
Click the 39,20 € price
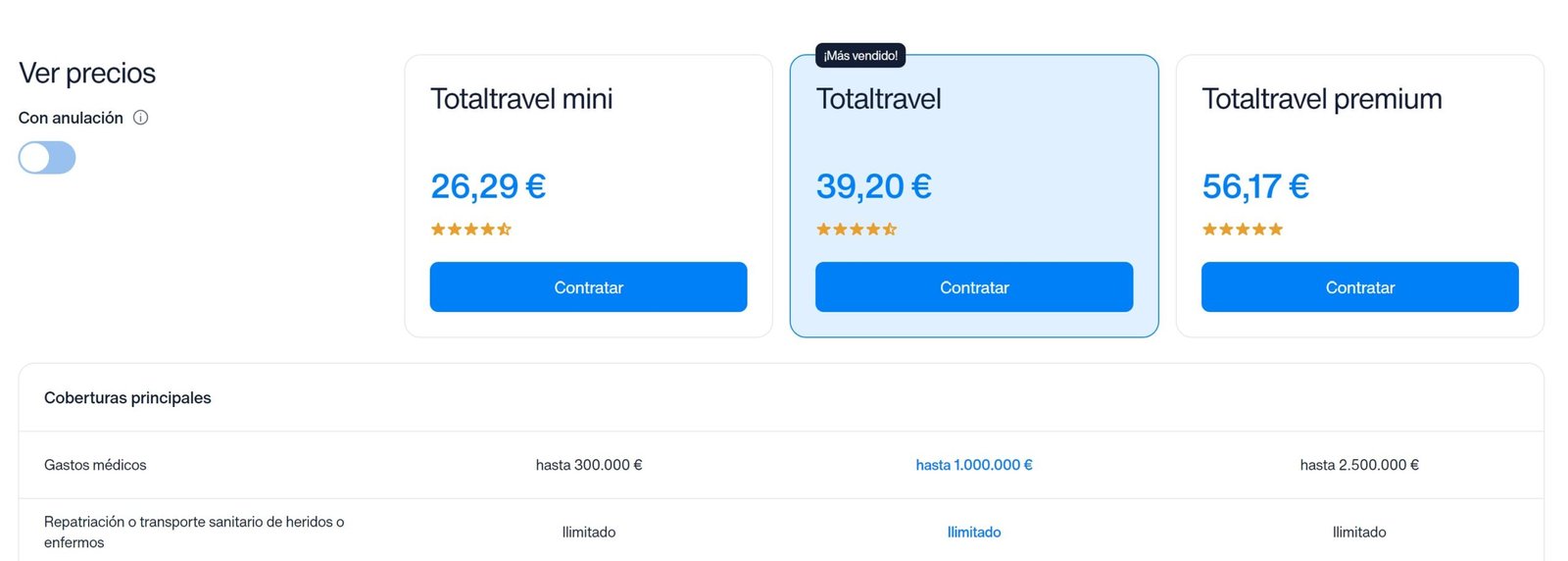click(x=874, y=186)
